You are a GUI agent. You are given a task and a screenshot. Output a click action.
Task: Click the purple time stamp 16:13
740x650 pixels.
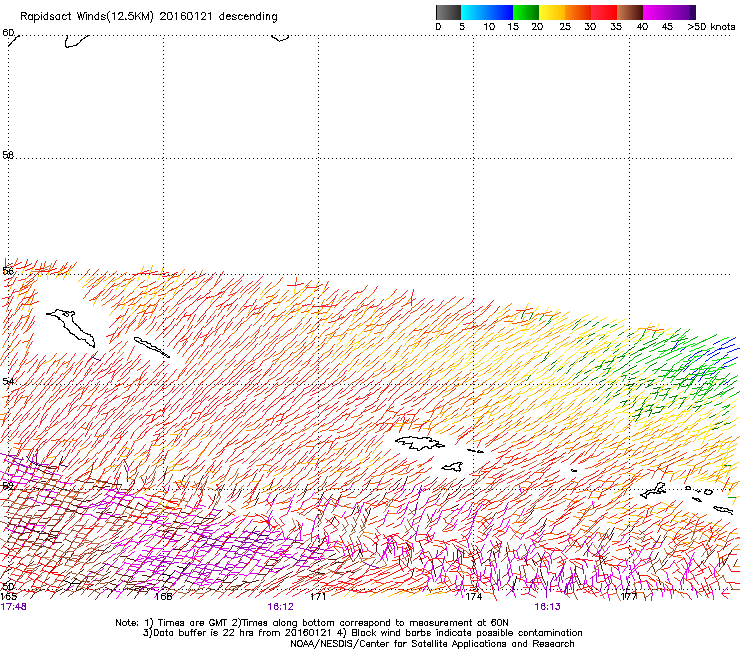(547, 607)
